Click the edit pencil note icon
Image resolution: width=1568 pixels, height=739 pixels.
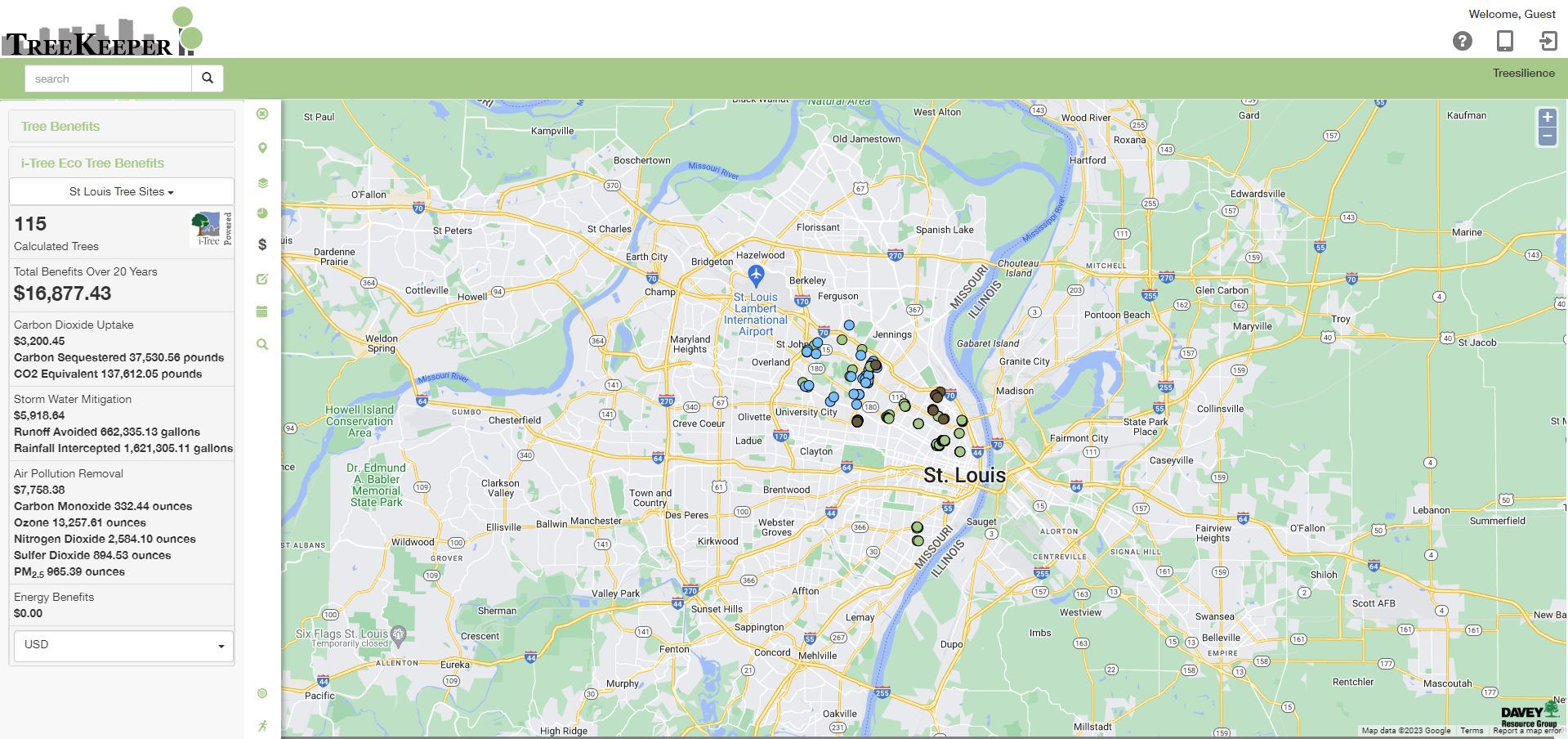(x=262, y=279)
